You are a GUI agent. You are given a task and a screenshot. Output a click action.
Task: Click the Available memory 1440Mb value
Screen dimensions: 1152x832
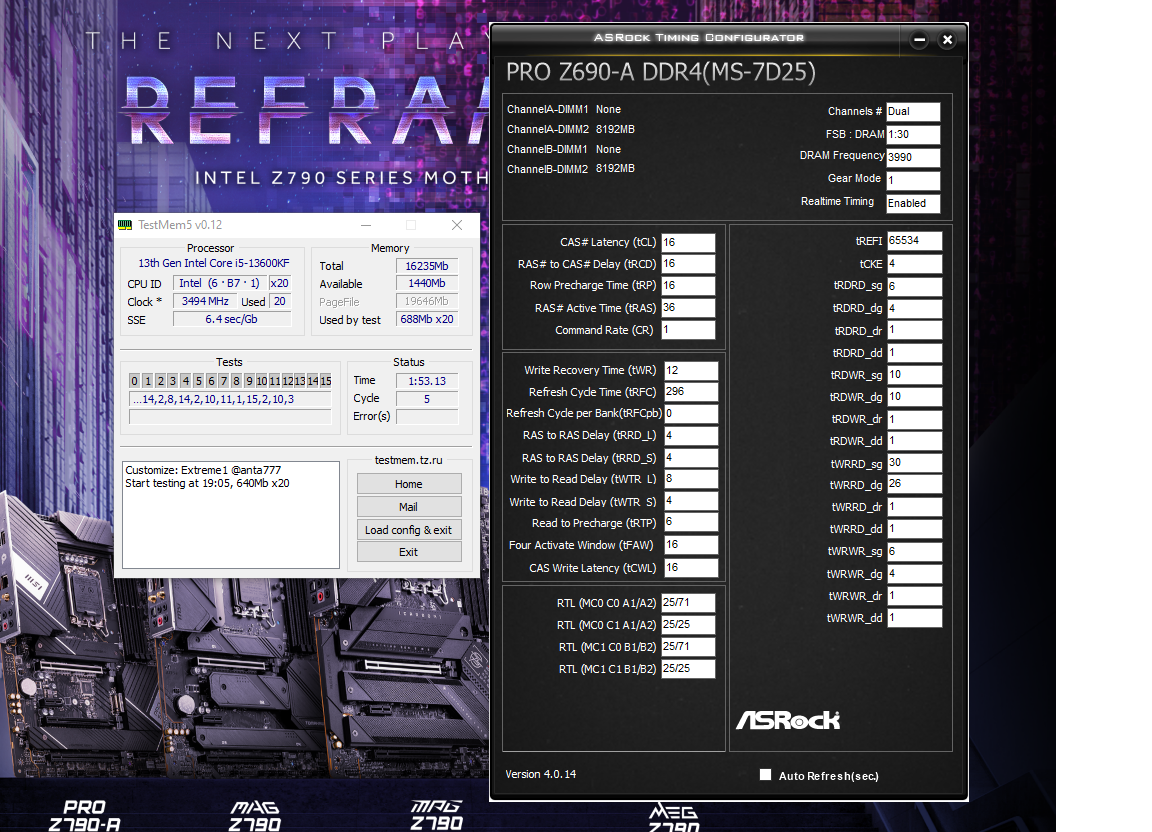[x=427, y=284]
